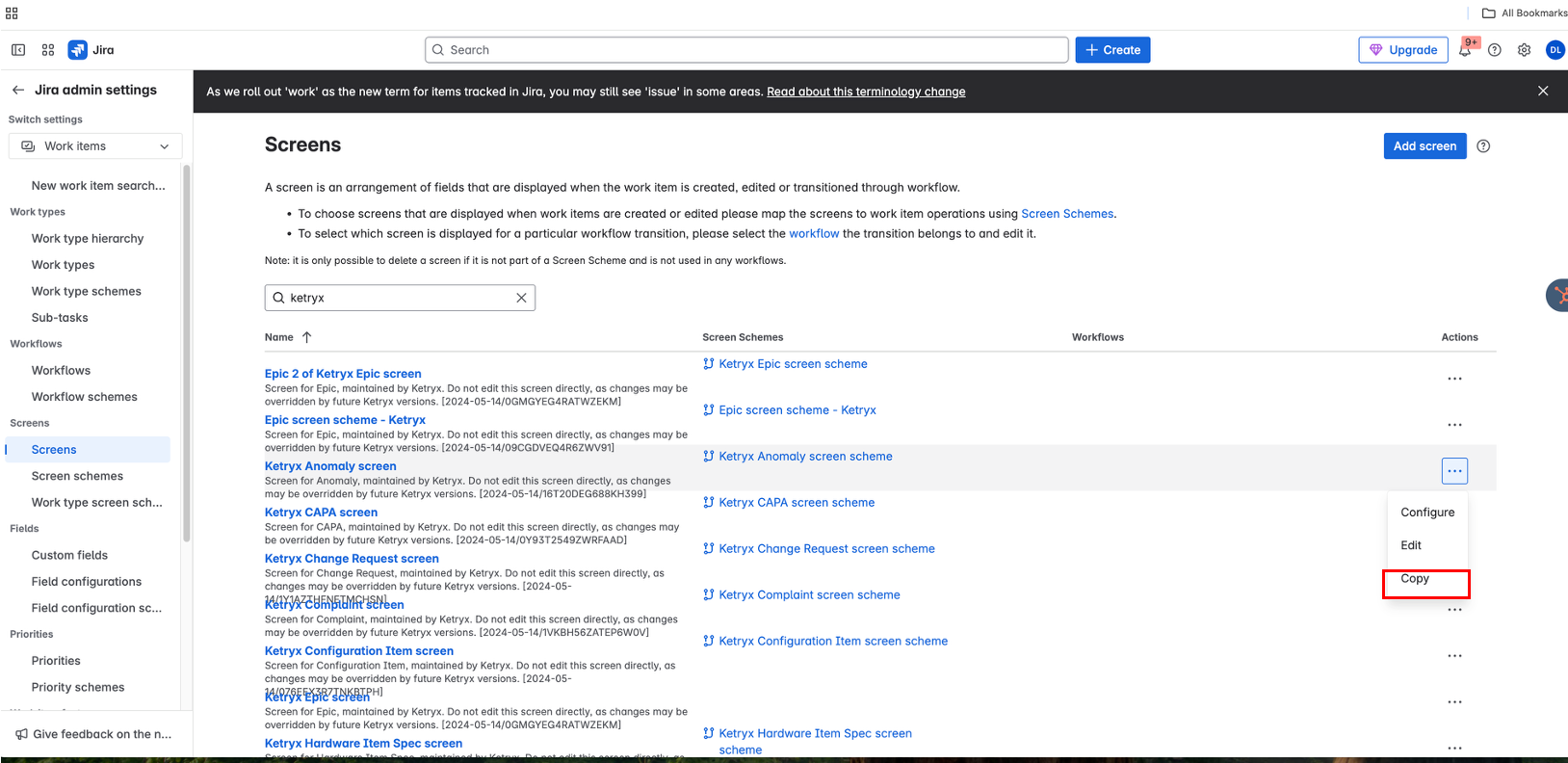Click the Screen Schemes column header
1568x763 pixels.
click(743, 337)
